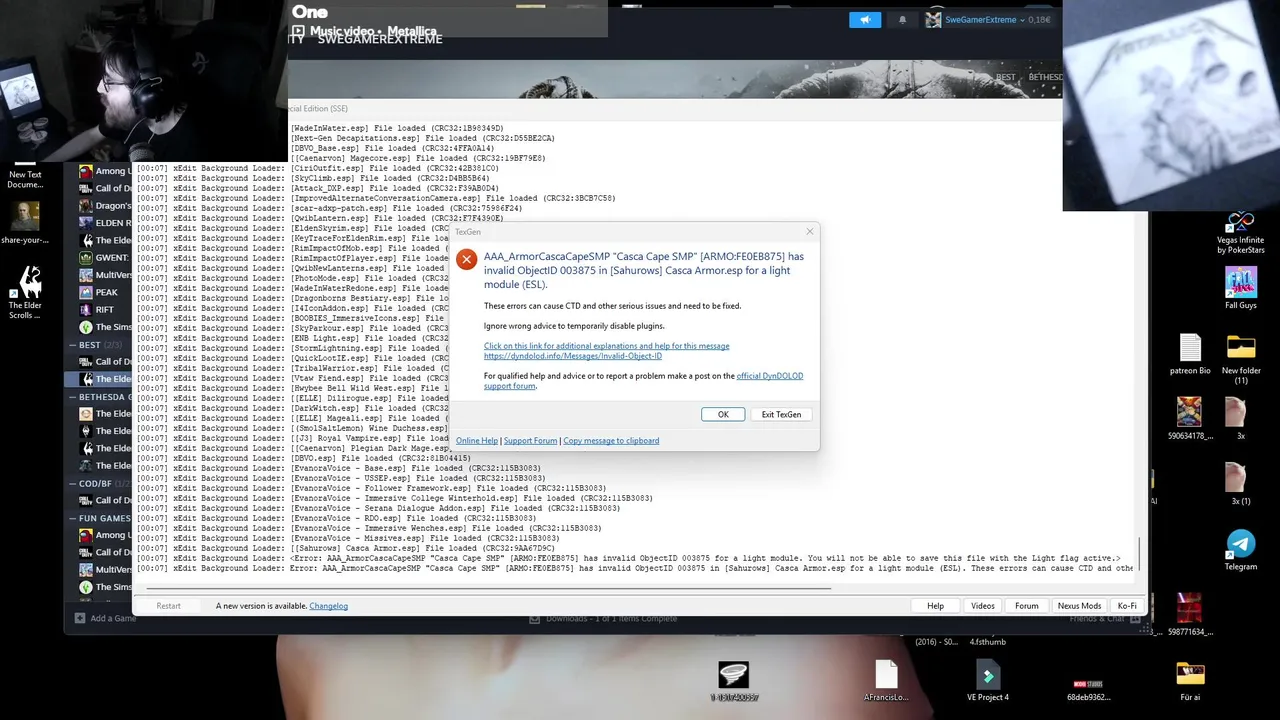
Task: Close the TexGen error dialog
Action: click(810, 232)
